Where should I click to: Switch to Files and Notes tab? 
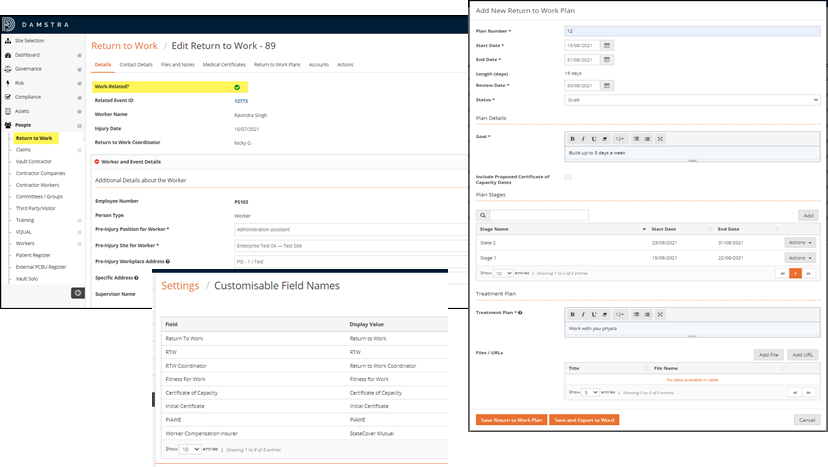[177, 64]
